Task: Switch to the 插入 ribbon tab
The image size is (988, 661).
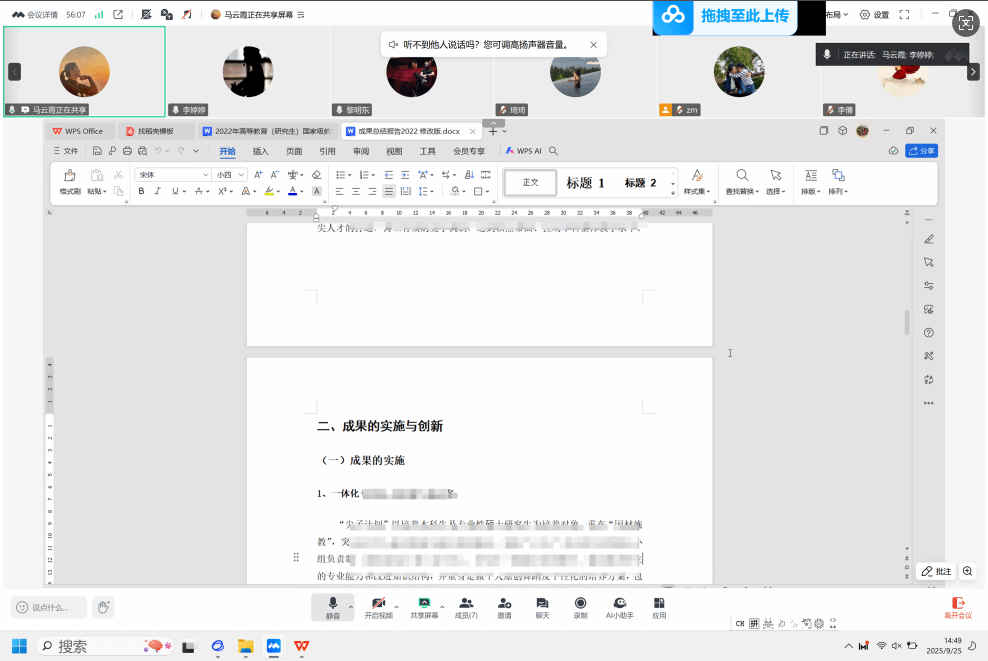Action: 260,152
